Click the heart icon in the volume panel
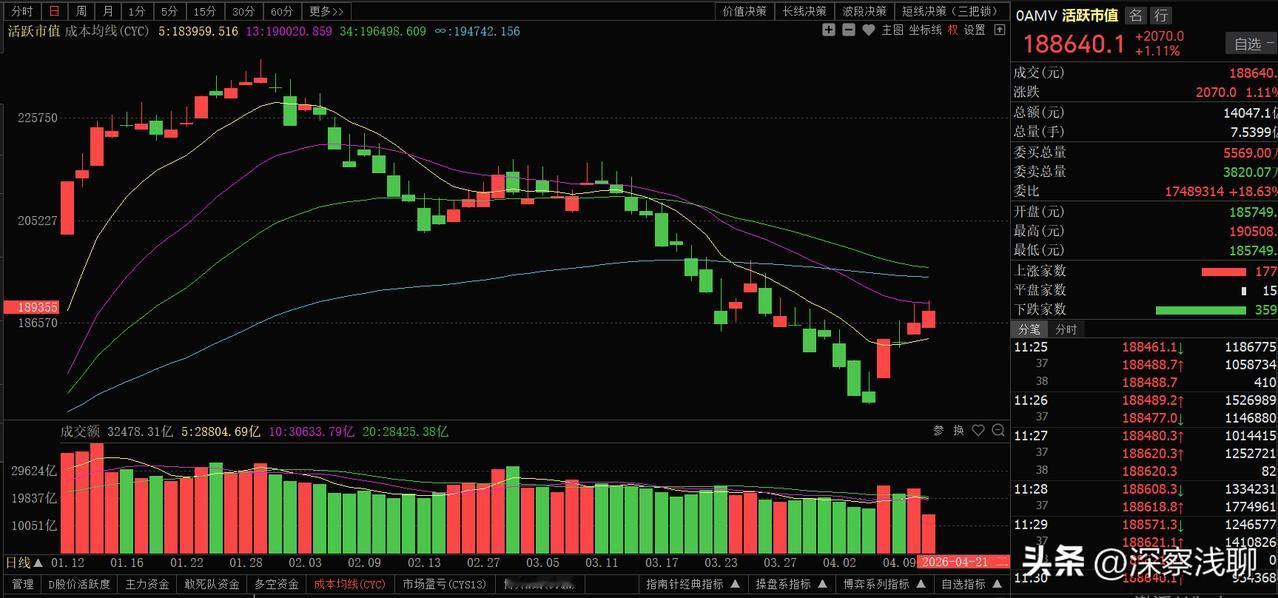The width and height of the screenshot is (1278, 598). tap(978, 430)
